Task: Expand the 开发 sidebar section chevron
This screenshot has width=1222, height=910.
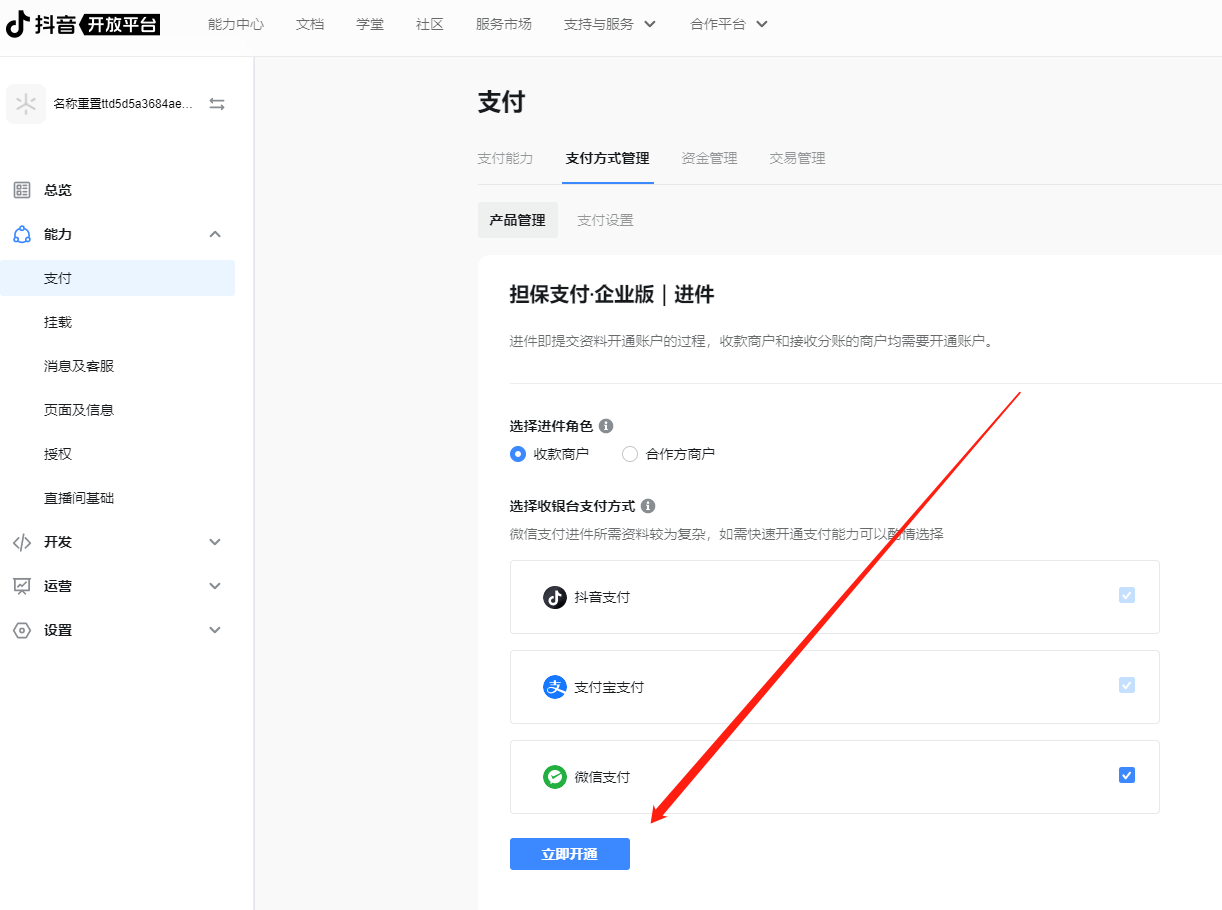Action: click(215, 542)
